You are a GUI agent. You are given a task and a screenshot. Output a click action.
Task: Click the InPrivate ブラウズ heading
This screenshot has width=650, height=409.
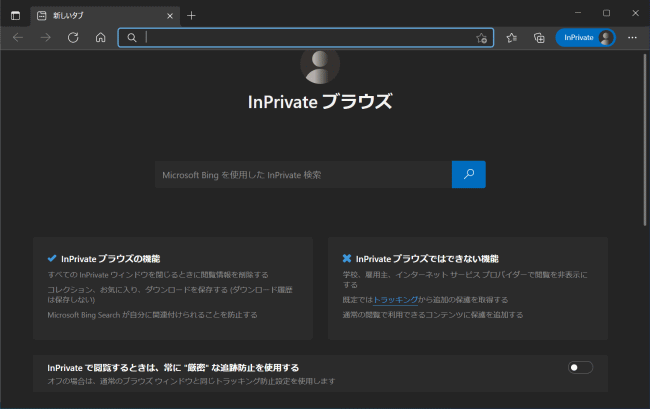(320, 102)
